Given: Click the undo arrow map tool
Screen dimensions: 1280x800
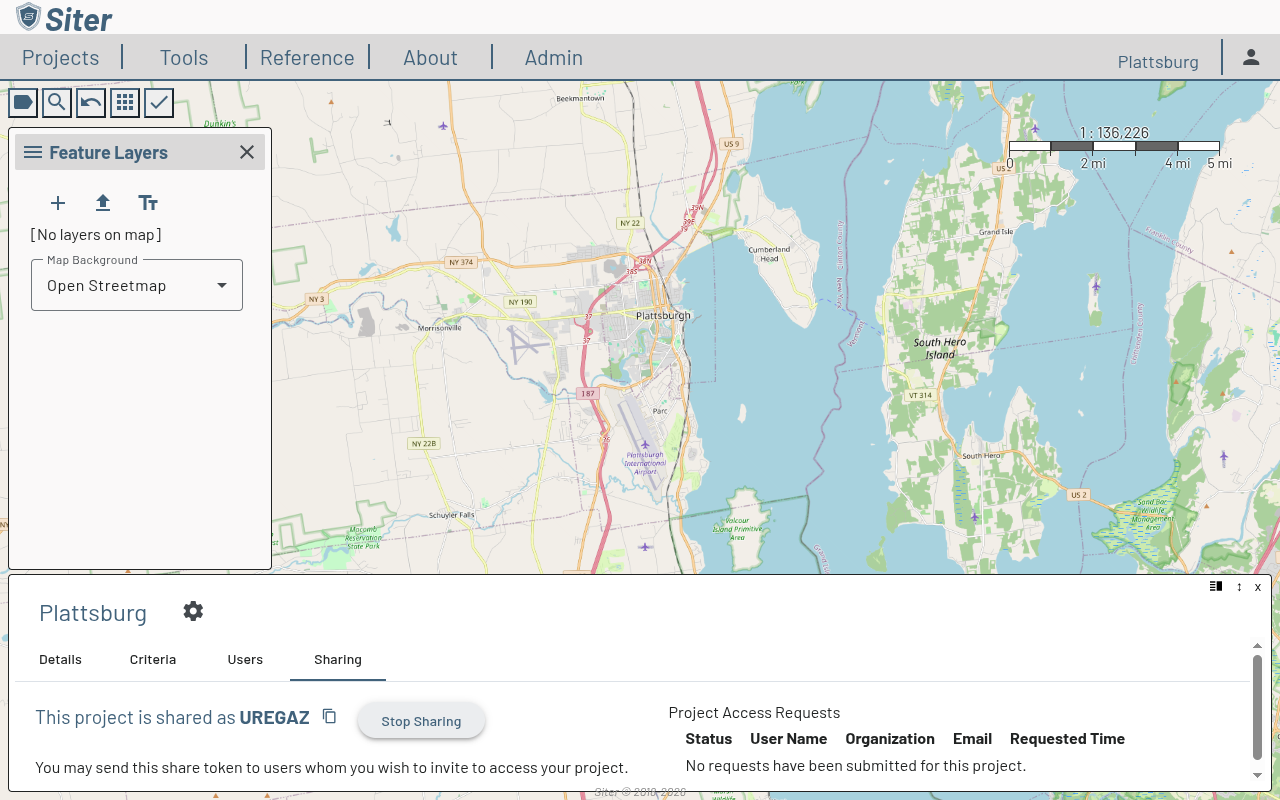Looking at the screenshot, I should (x=91, y=102).
